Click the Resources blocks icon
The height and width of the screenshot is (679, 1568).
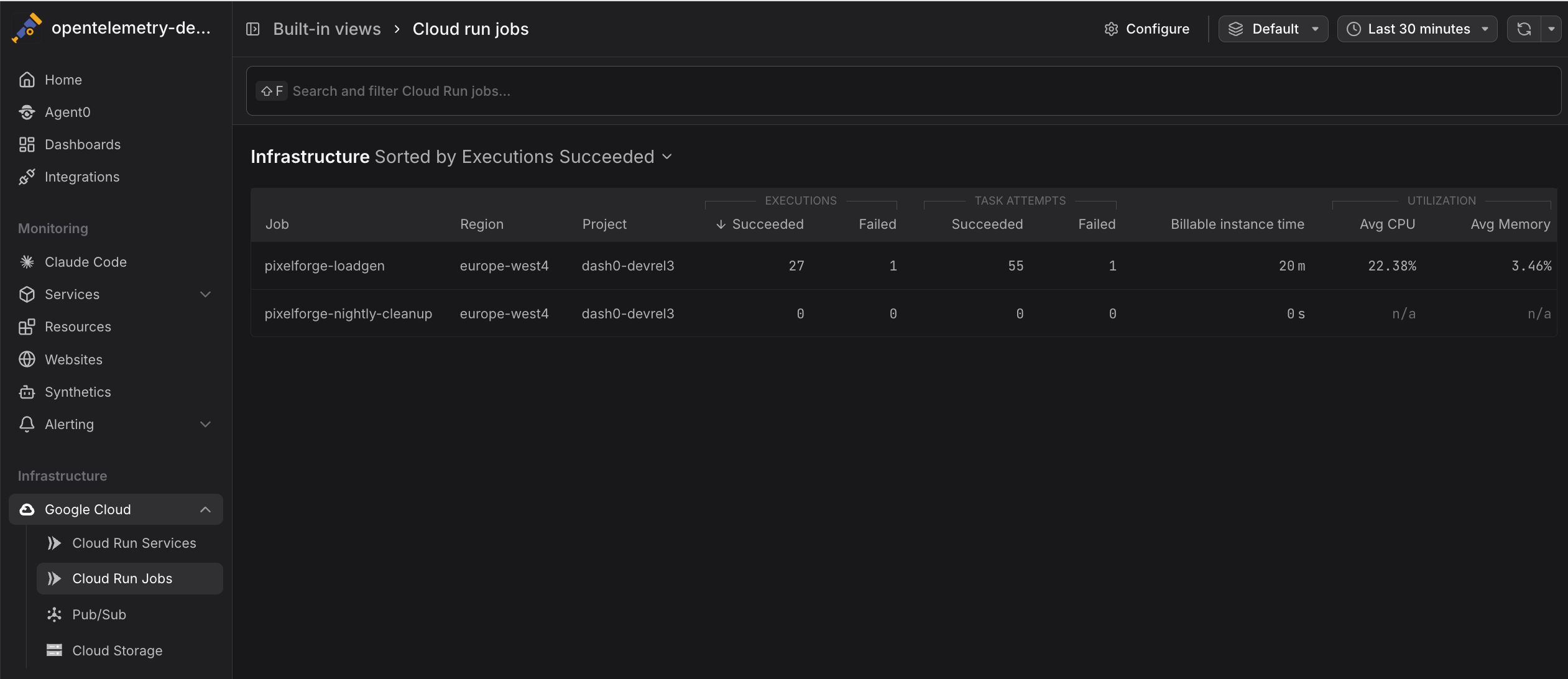tap(27, 326)
